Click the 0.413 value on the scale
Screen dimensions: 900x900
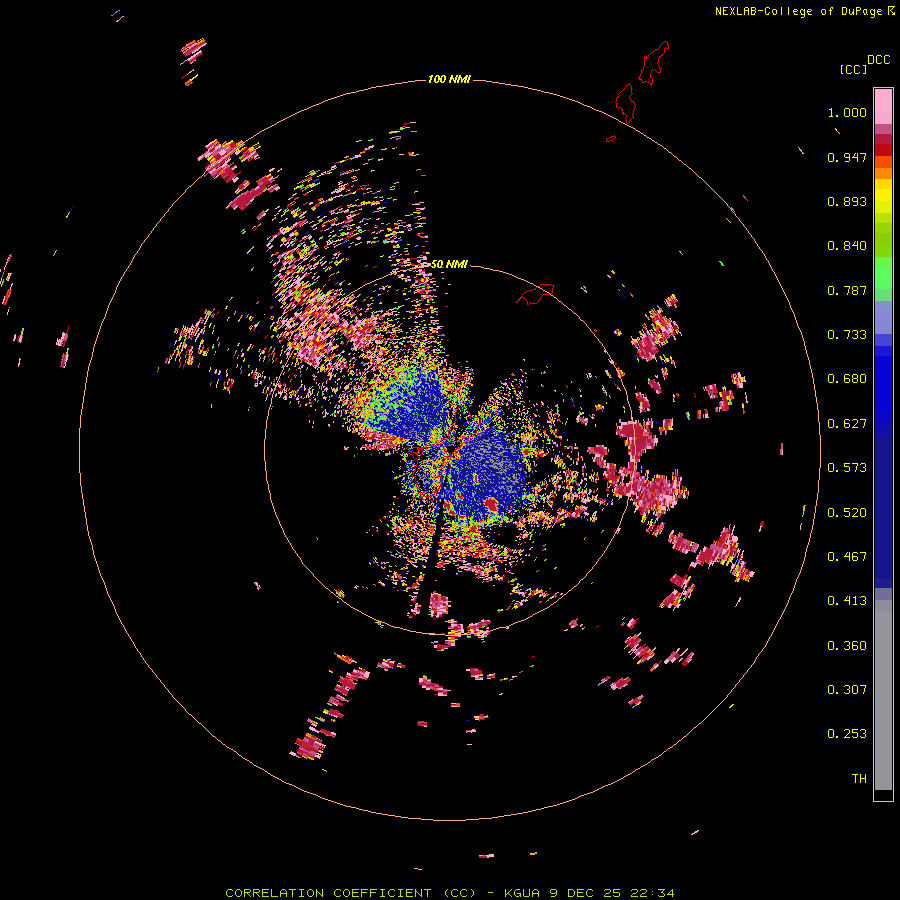coord(847,601)
